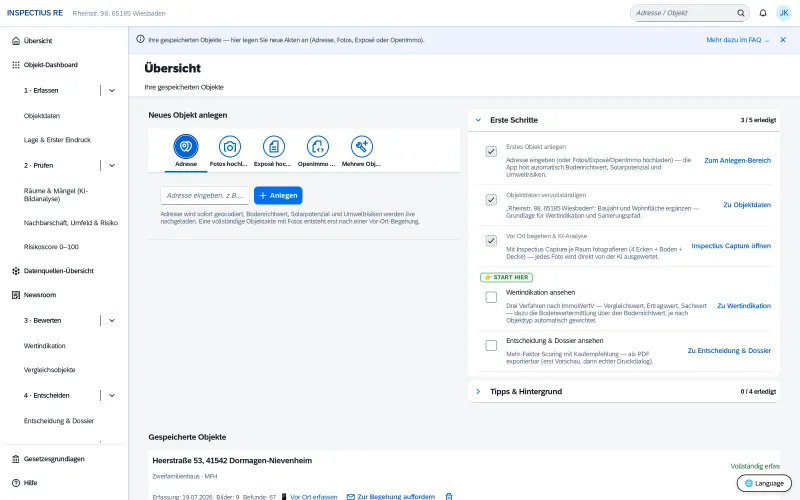800x500 pixels.
Task: Click the search magnifier icon
Action: click(x=740, y=13)
